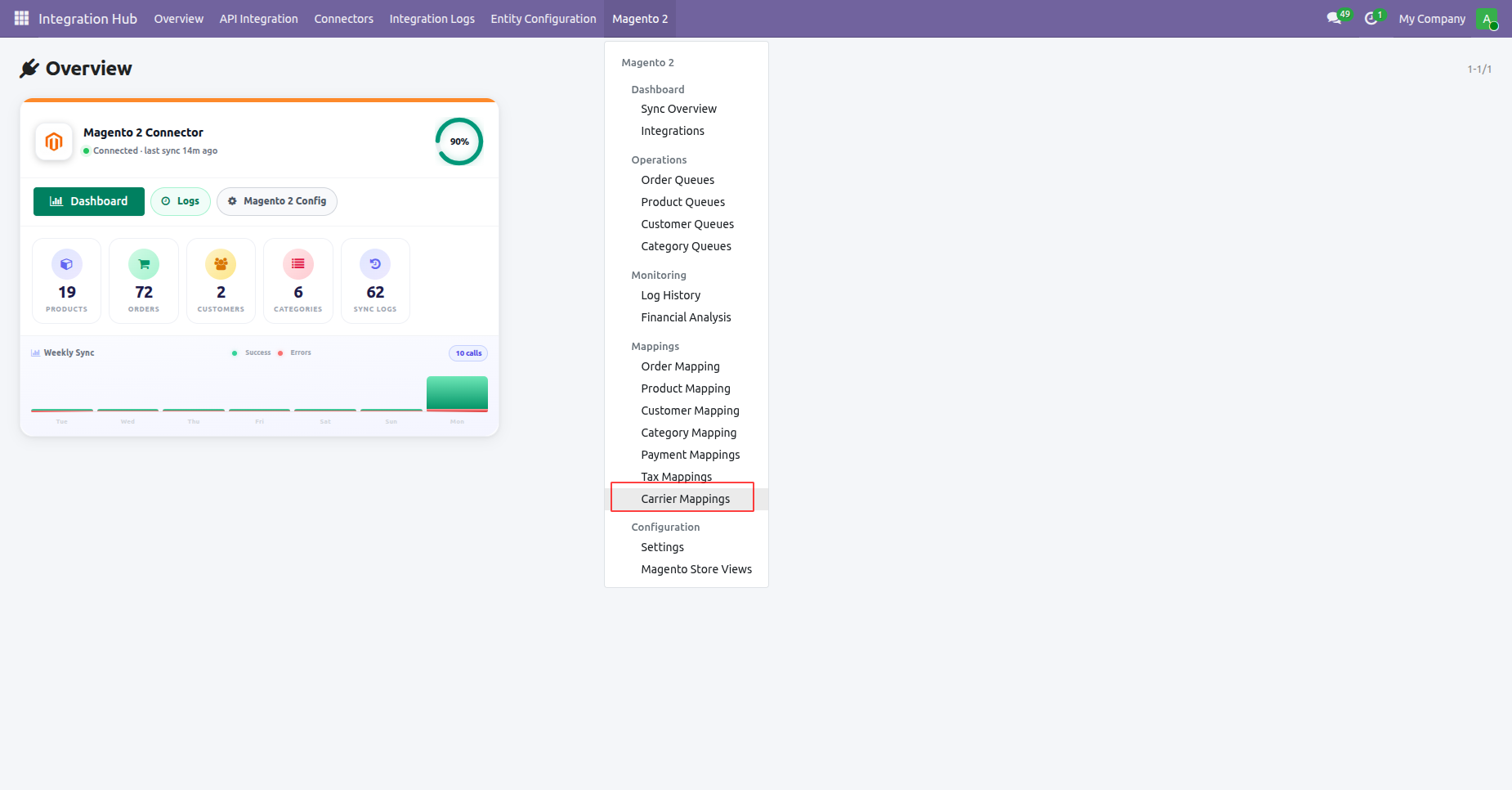1512x790 pixels.
Task: Open Magento Store Views
Action: pyautogui.click(x=687, y=569)
